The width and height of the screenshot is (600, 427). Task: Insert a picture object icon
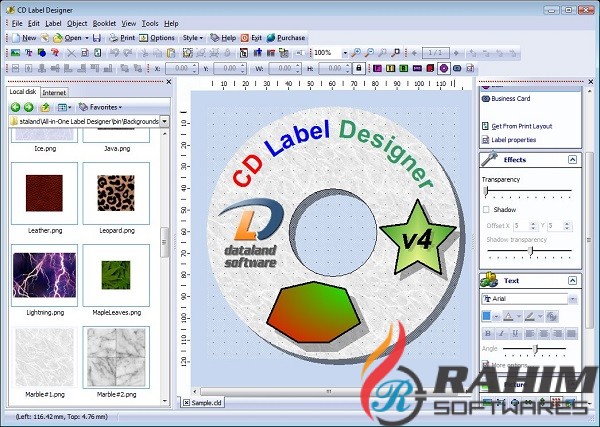15,53
